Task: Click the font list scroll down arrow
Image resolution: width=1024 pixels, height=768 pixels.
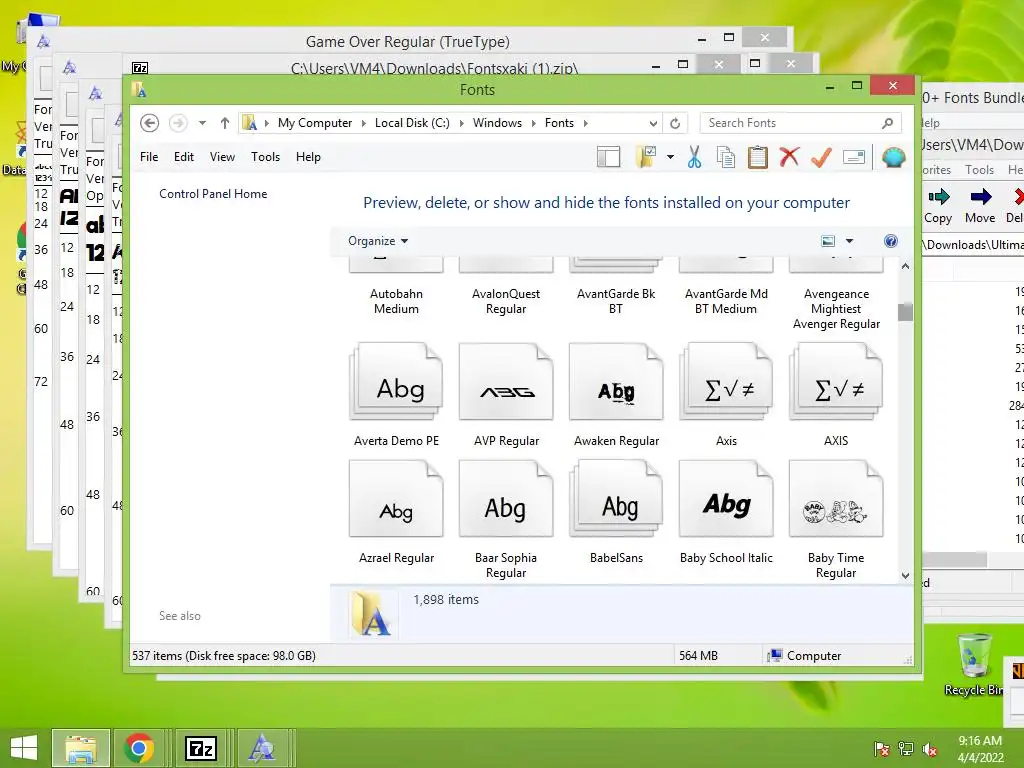Action: [905, 575]
